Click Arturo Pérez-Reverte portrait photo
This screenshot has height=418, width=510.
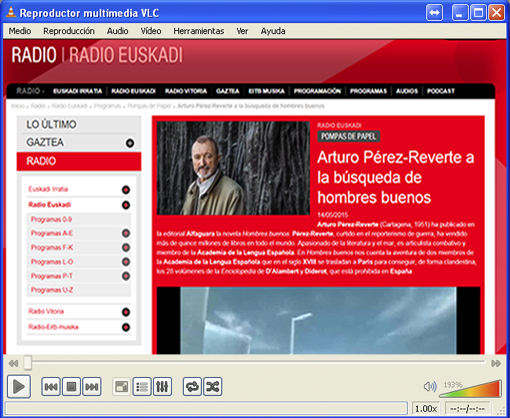click(233, 168)
